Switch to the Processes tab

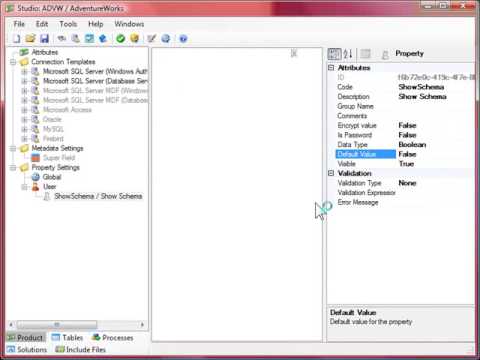click(x=113, y=338)
